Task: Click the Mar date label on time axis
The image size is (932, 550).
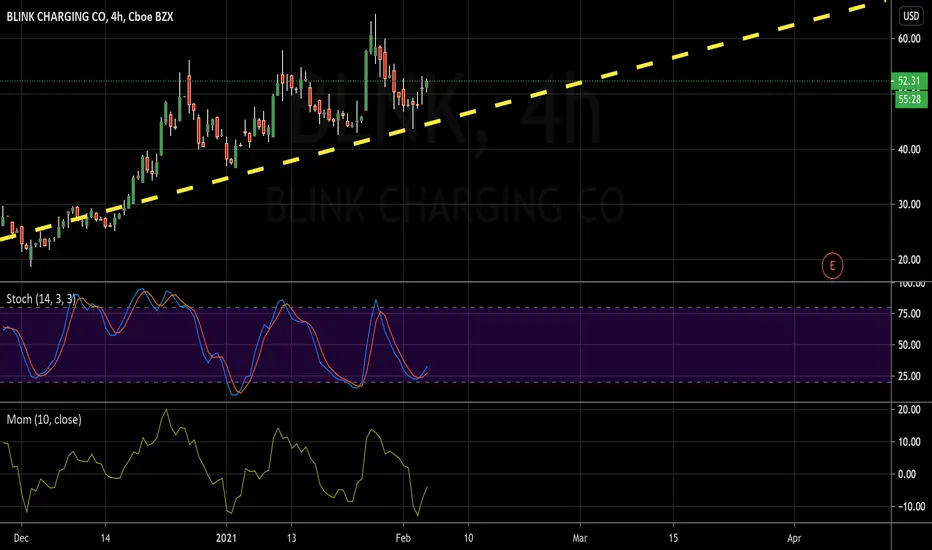Action: (x=580, y=538)
